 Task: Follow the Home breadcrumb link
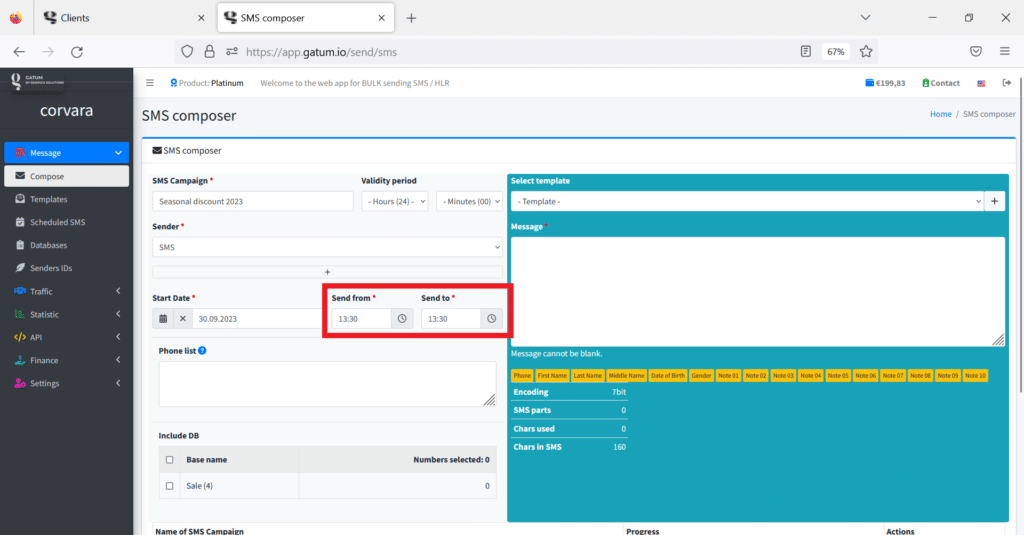pyautogui.click(x=940, y=114)
